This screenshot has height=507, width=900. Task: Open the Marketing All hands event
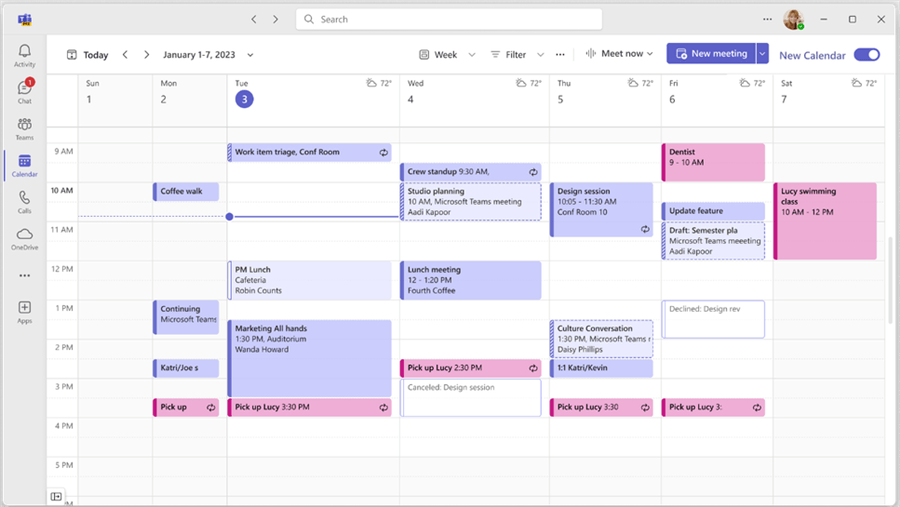(x=309, y=358)
